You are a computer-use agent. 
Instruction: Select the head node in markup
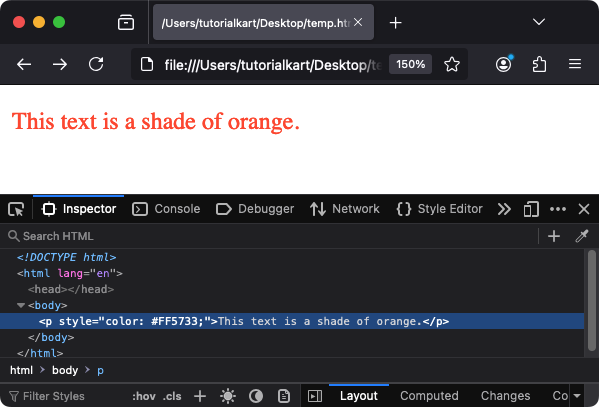point(71,289)
